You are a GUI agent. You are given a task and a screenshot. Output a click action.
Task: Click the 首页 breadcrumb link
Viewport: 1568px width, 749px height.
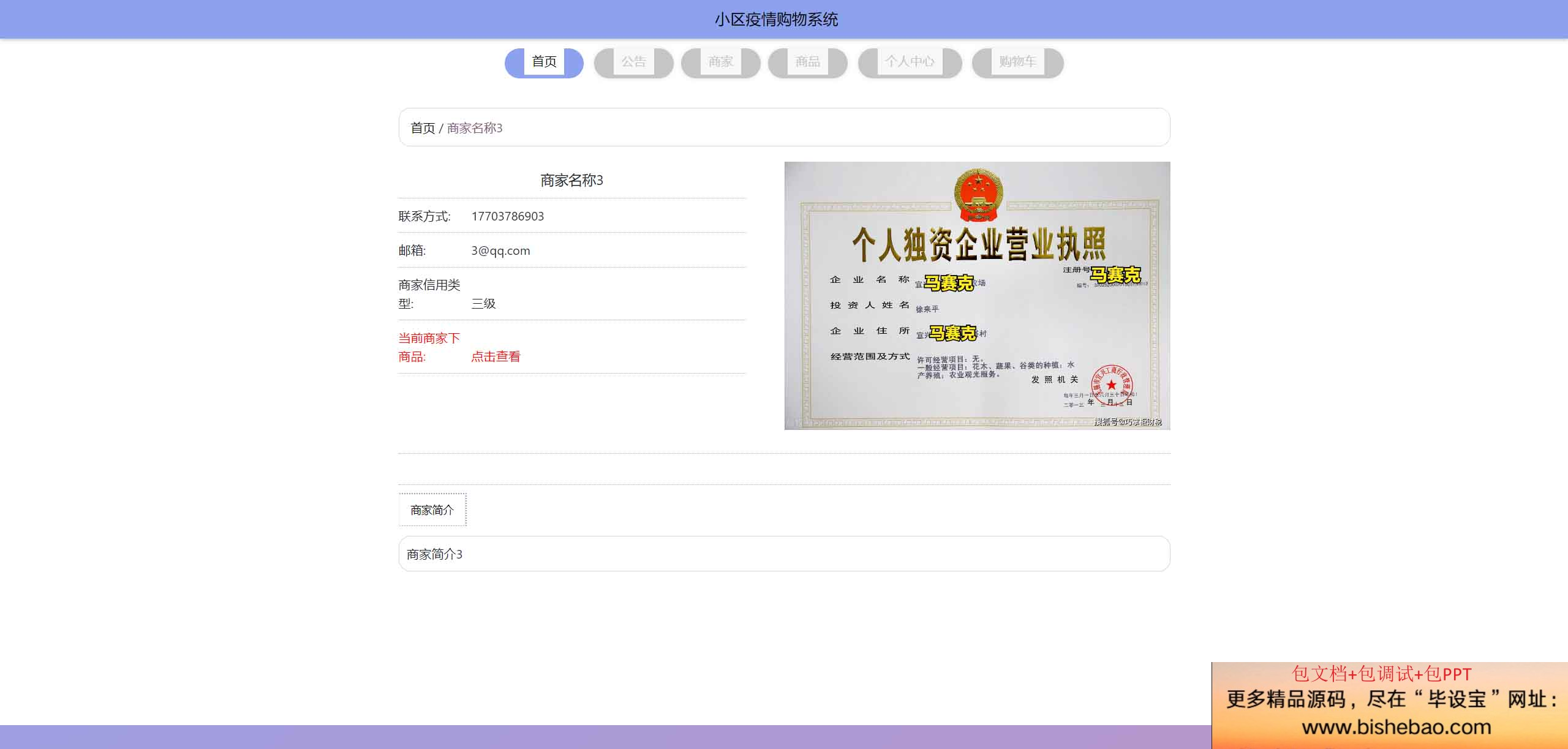(x=423, y=128)
